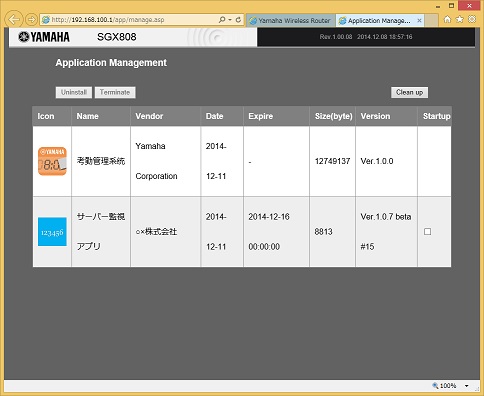The height and width of the screenshot is (396, 484).
Task: Click the Yamaha logo
Action: tap(44, 37)
